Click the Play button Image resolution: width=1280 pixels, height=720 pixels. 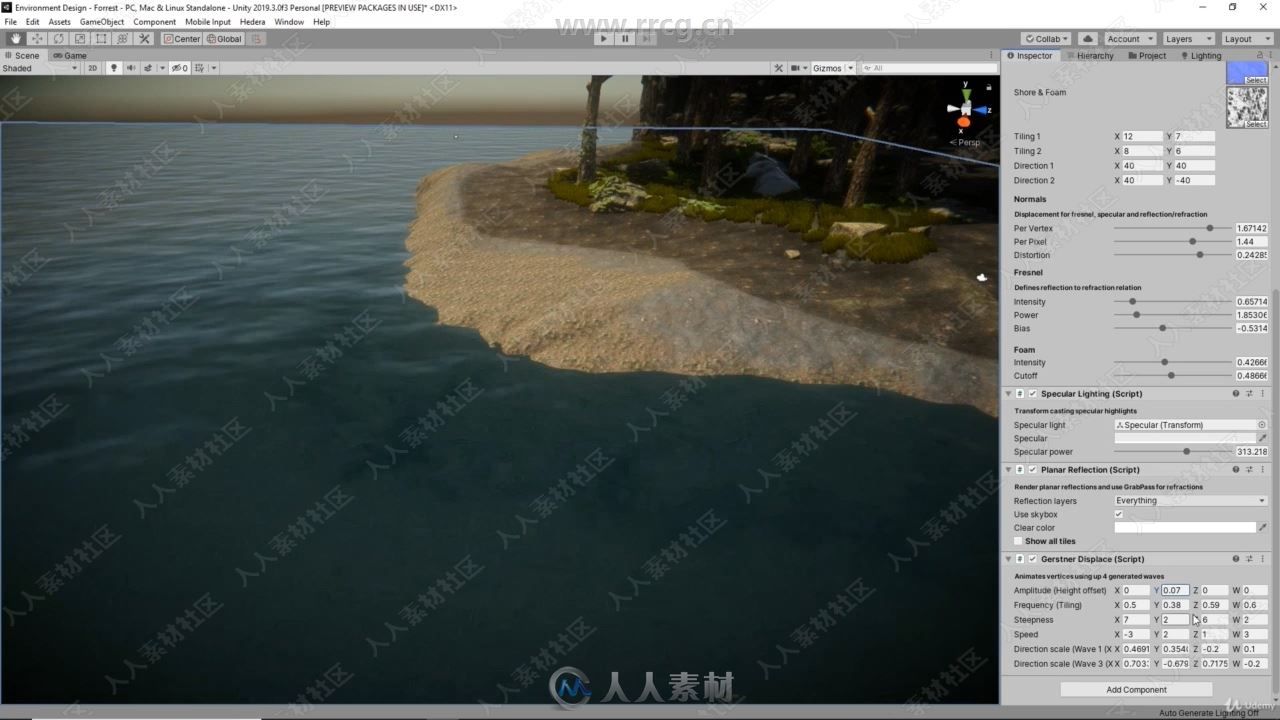(602, 39)
